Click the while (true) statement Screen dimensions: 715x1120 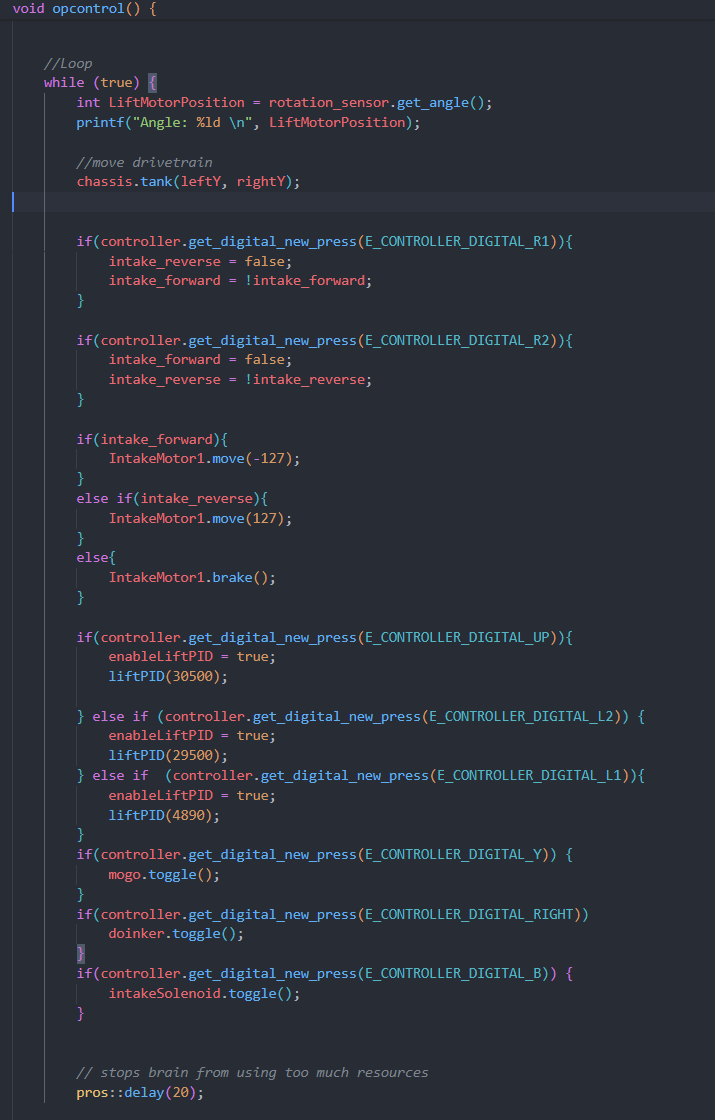point(91,82)
